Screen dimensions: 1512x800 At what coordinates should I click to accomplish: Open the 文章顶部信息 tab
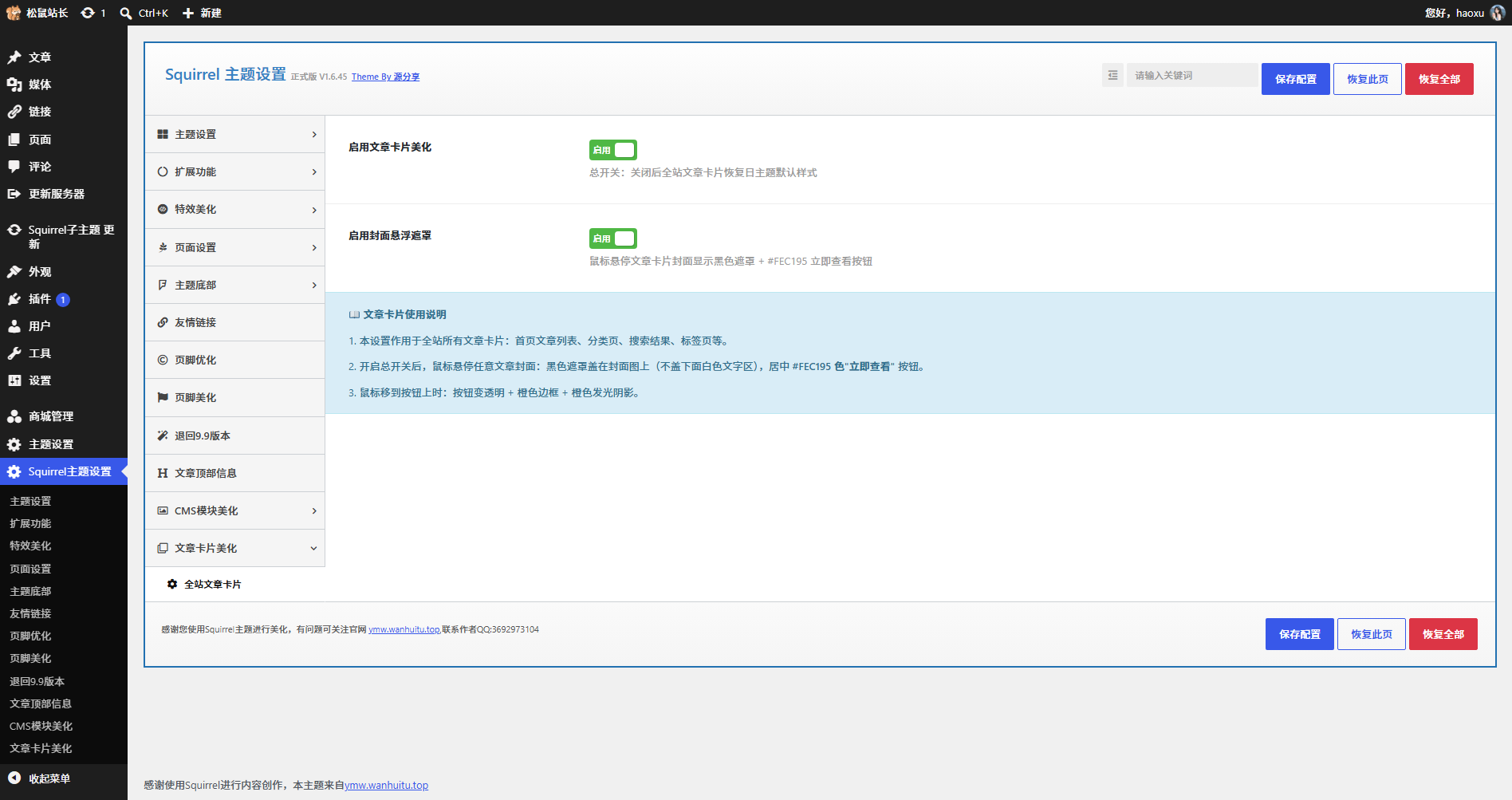point(235,474)
